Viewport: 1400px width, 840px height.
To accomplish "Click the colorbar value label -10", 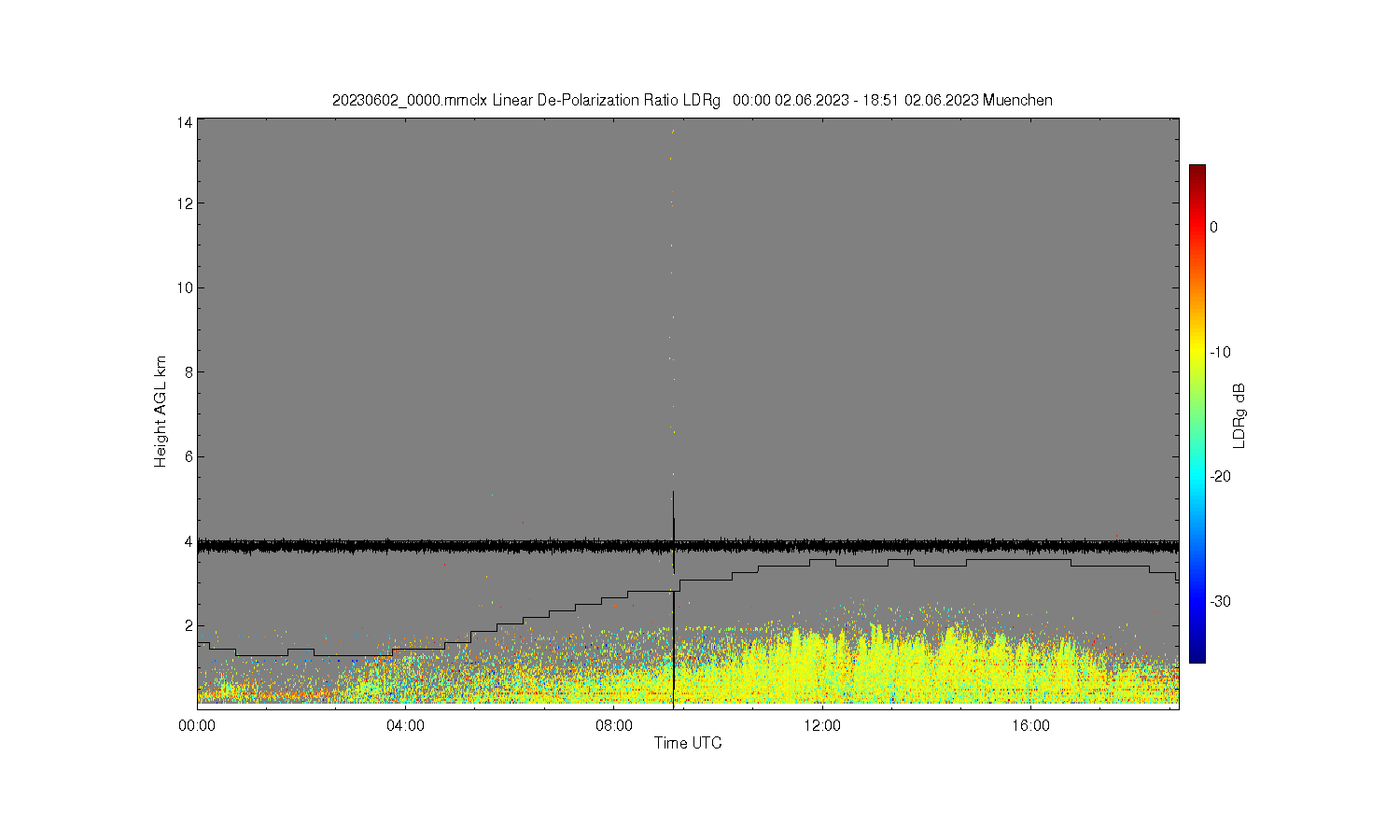I will point(1220,352).
